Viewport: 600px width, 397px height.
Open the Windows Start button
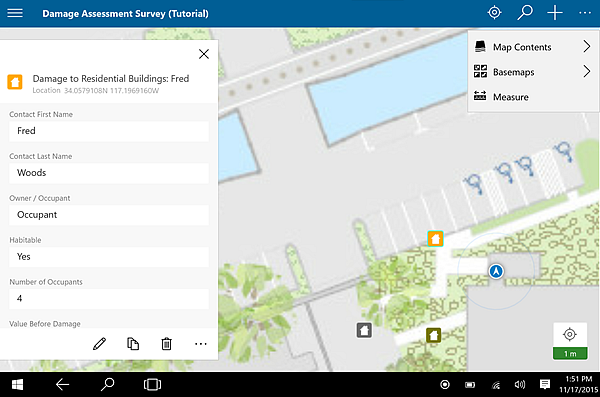[17, 384]
